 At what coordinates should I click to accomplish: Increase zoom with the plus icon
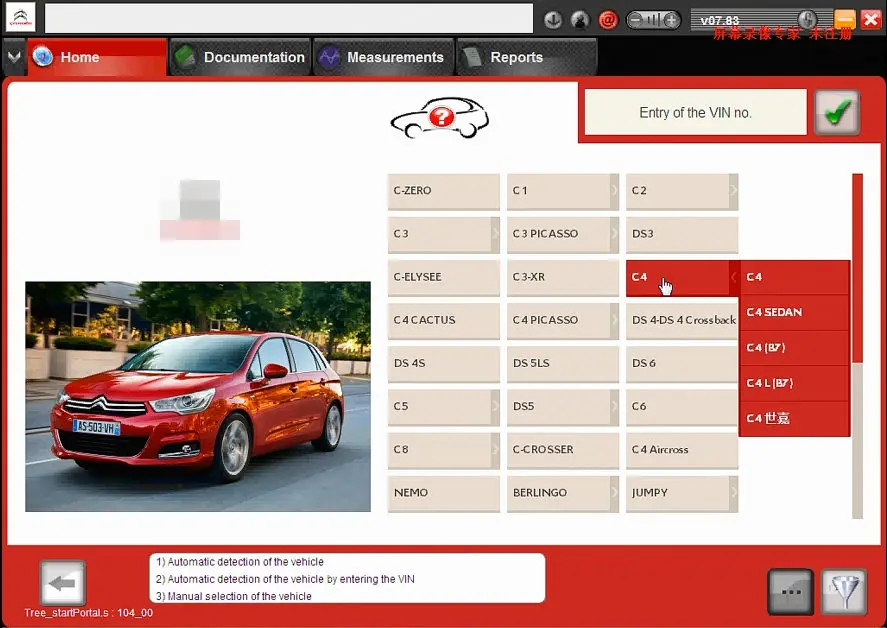(671, 20)
